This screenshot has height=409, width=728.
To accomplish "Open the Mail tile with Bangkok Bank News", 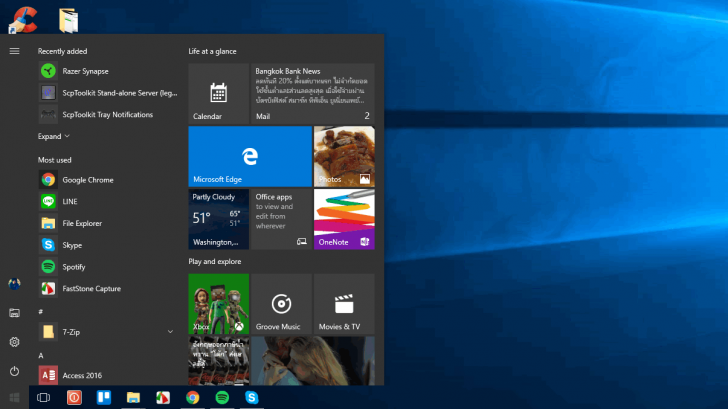I will (313, 94).
